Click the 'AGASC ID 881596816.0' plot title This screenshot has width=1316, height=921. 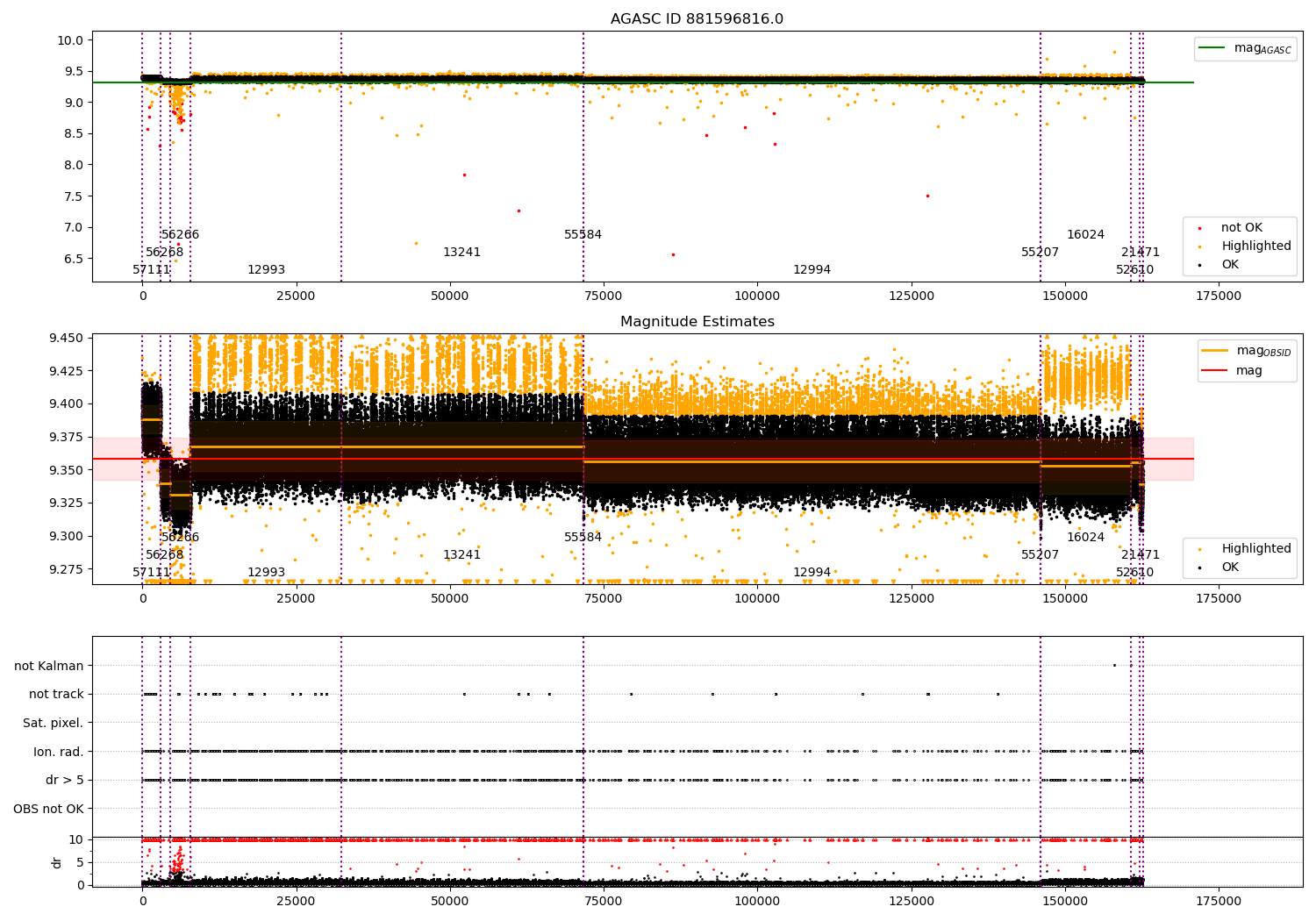tap(697, 19)
